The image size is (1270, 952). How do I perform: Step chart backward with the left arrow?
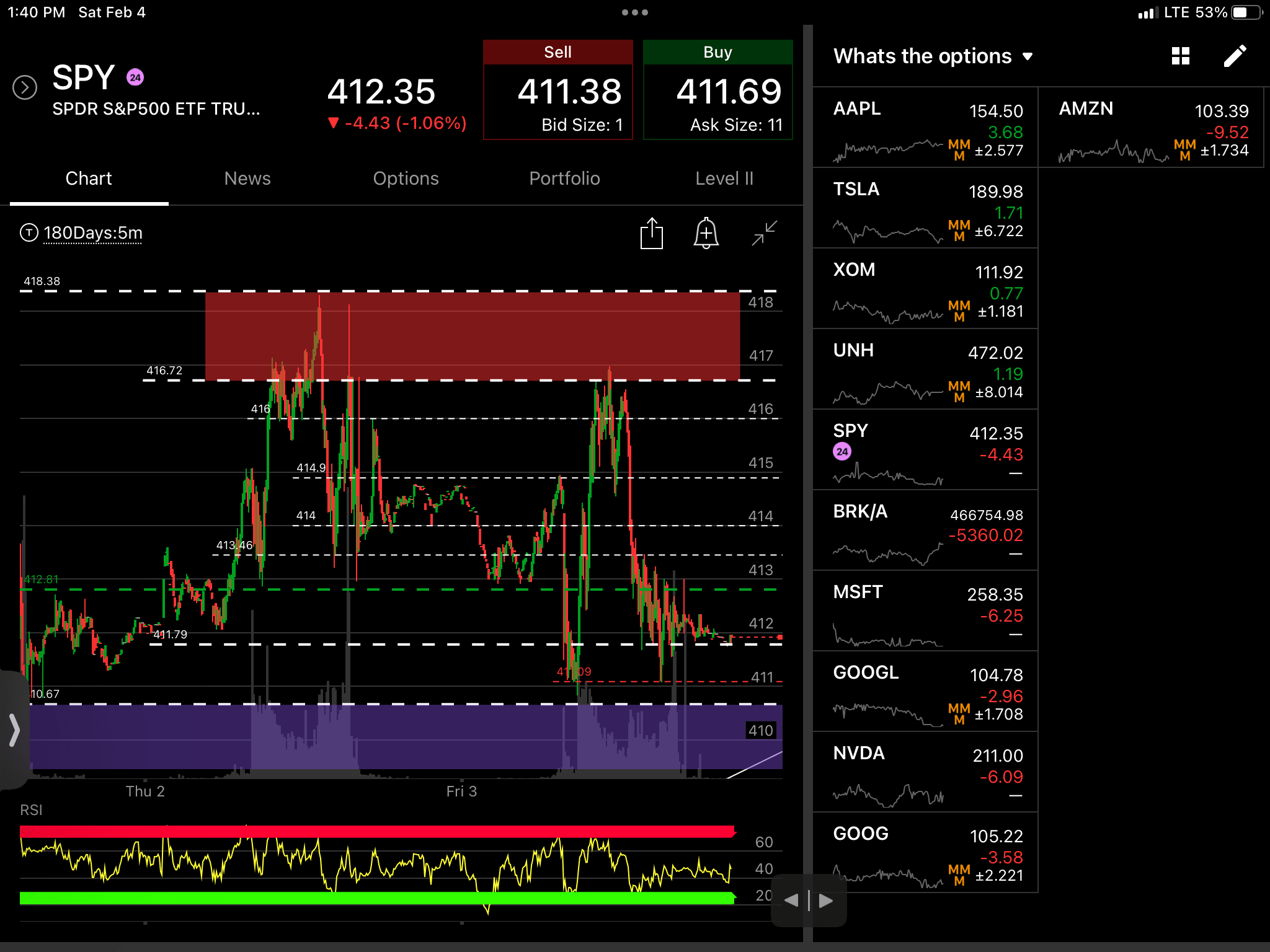(791, 901)
